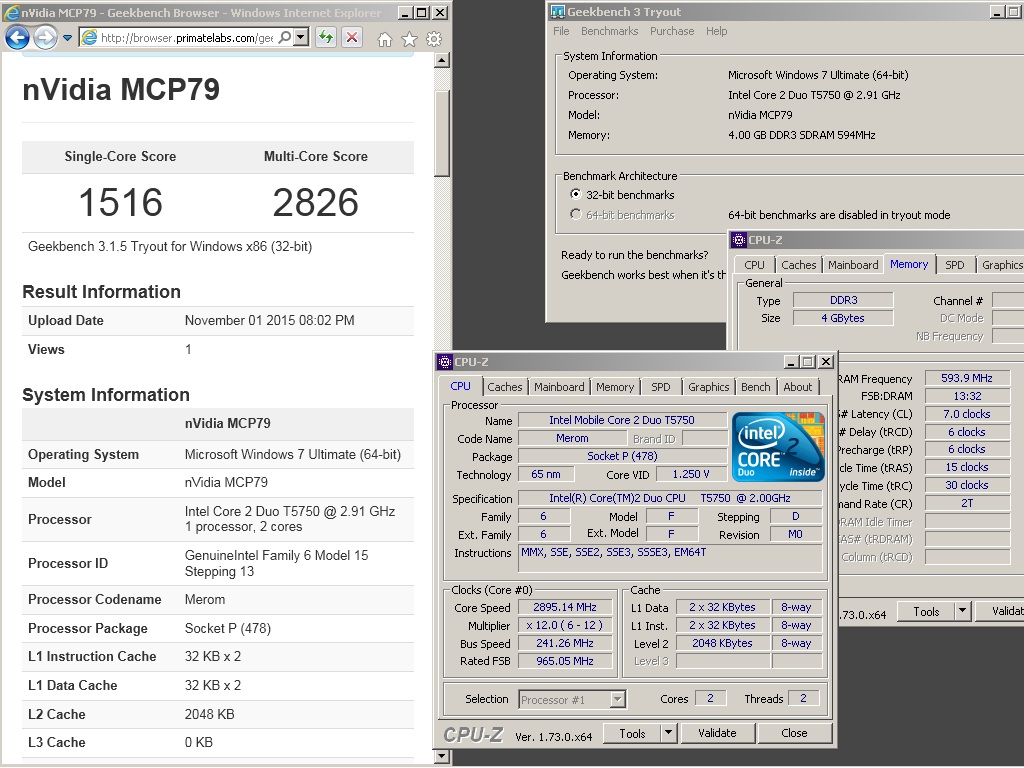Click Rated FSB value 965.05 MHz

(x=565, y=661)
